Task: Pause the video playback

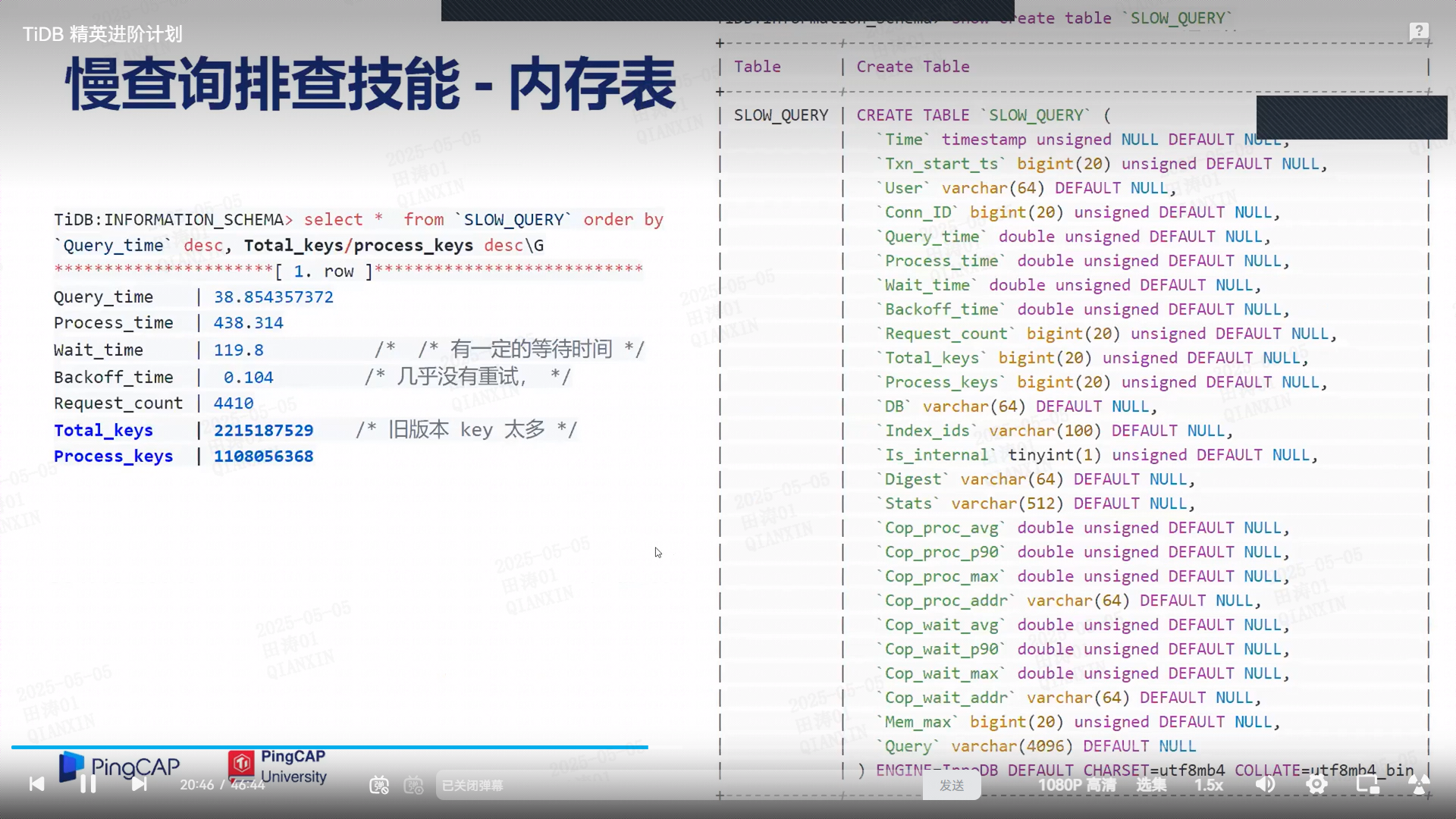Action: coord(88,784)
